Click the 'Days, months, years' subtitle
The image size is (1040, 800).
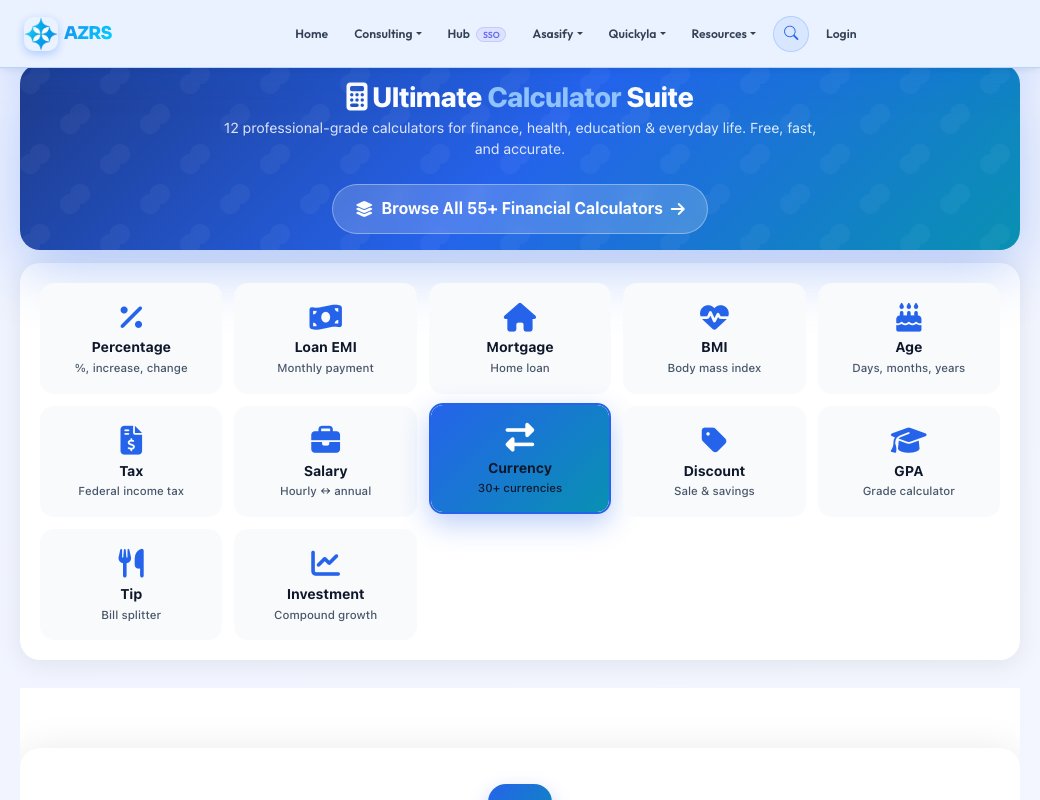(x=909, y=368)
